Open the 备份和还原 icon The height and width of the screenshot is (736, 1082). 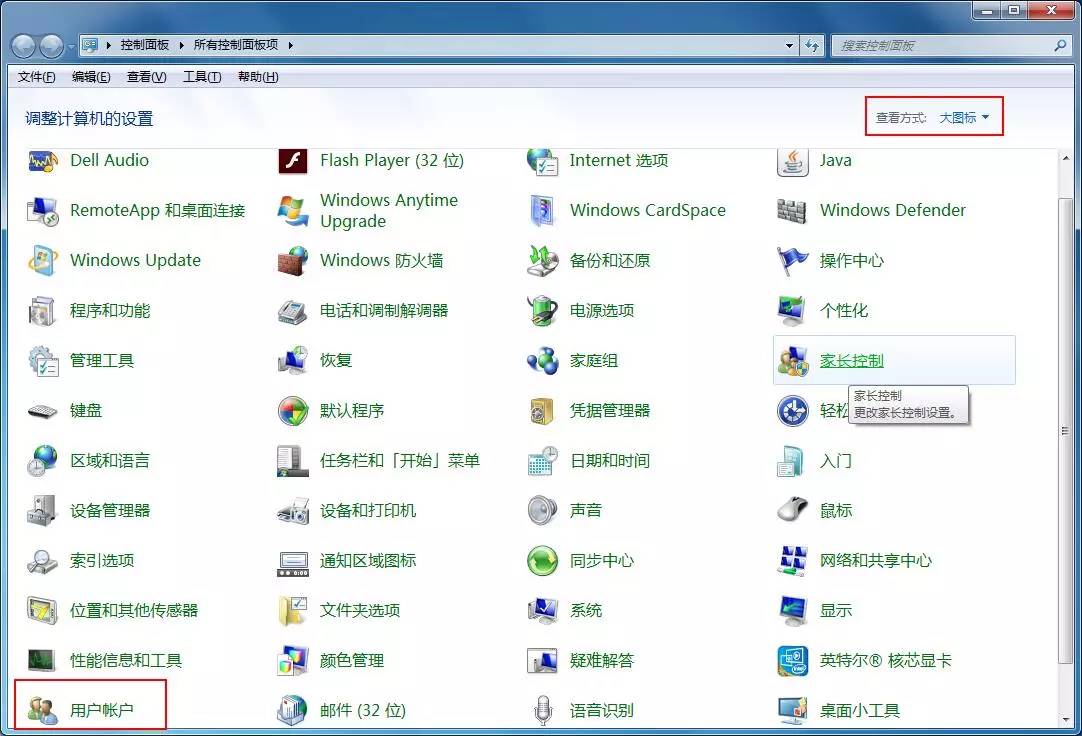(x=542, y=261)
